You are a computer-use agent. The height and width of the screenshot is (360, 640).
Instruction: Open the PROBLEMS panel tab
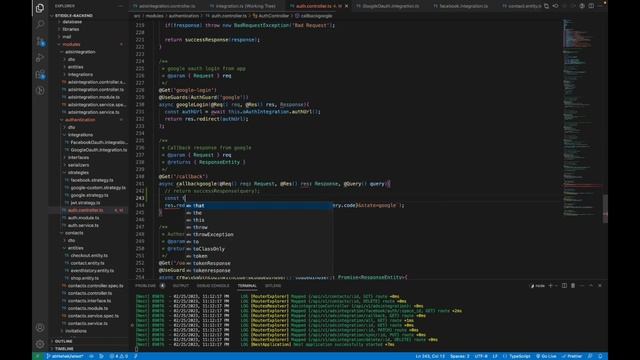pyautogui.click(x=146, y=286)
